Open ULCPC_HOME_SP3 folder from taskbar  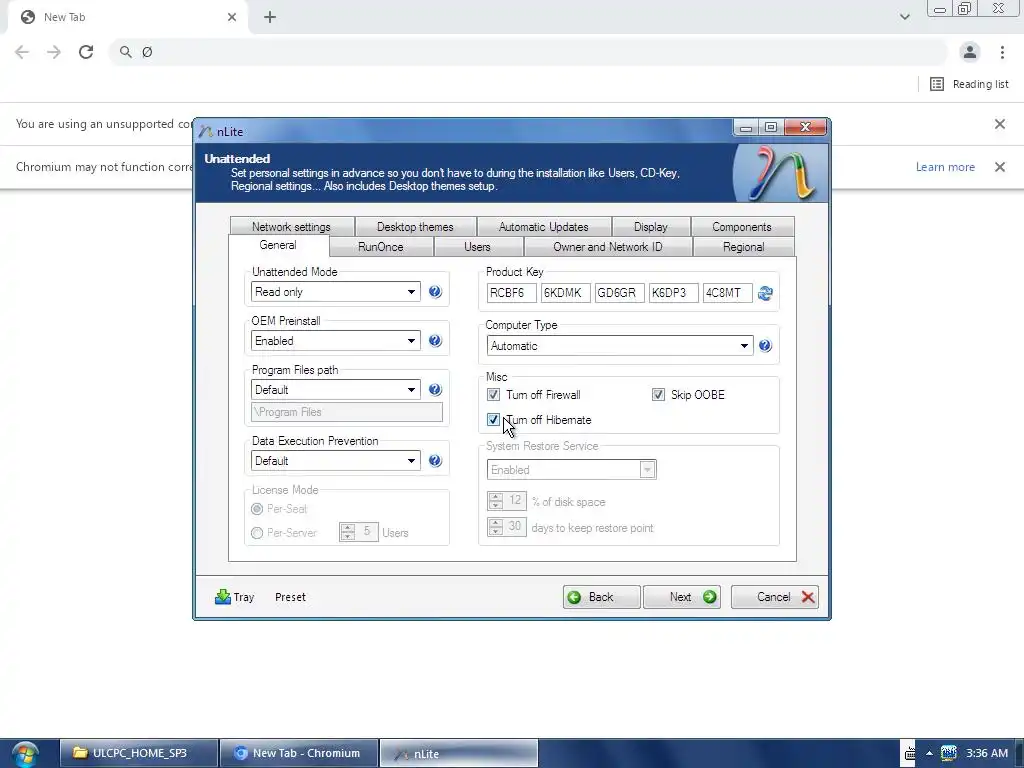139,754
